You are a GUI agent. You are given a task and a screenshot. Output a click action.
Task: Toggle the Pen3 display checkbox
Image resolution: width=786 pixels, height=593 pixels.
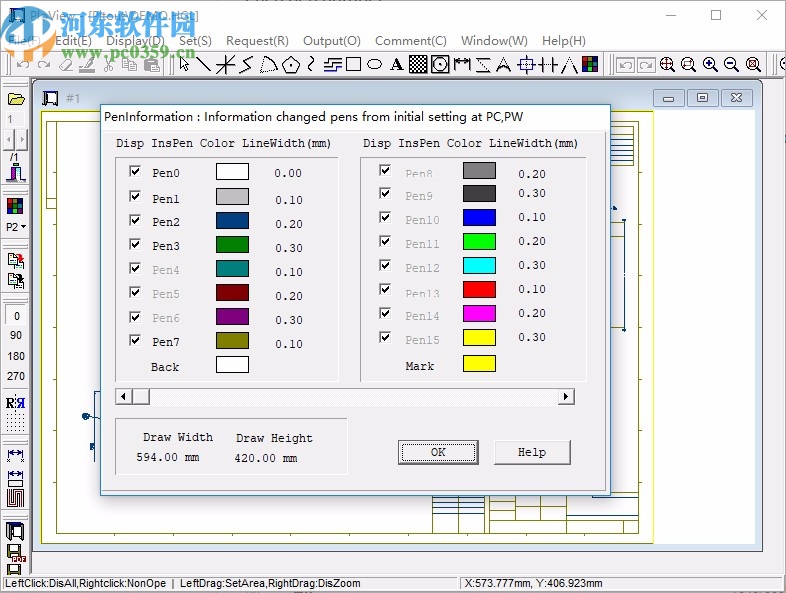point(135,244)
